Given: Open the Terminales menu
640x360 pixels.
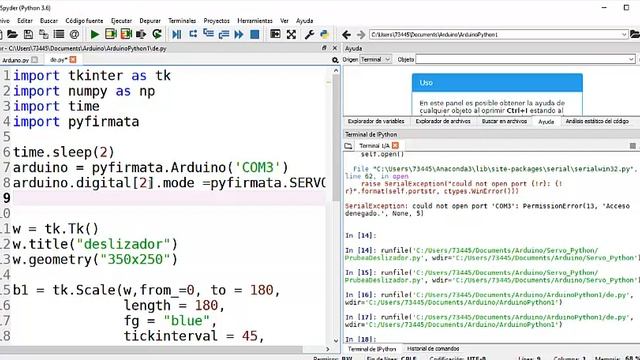Looking at the screenshot, I should (182, 21).
